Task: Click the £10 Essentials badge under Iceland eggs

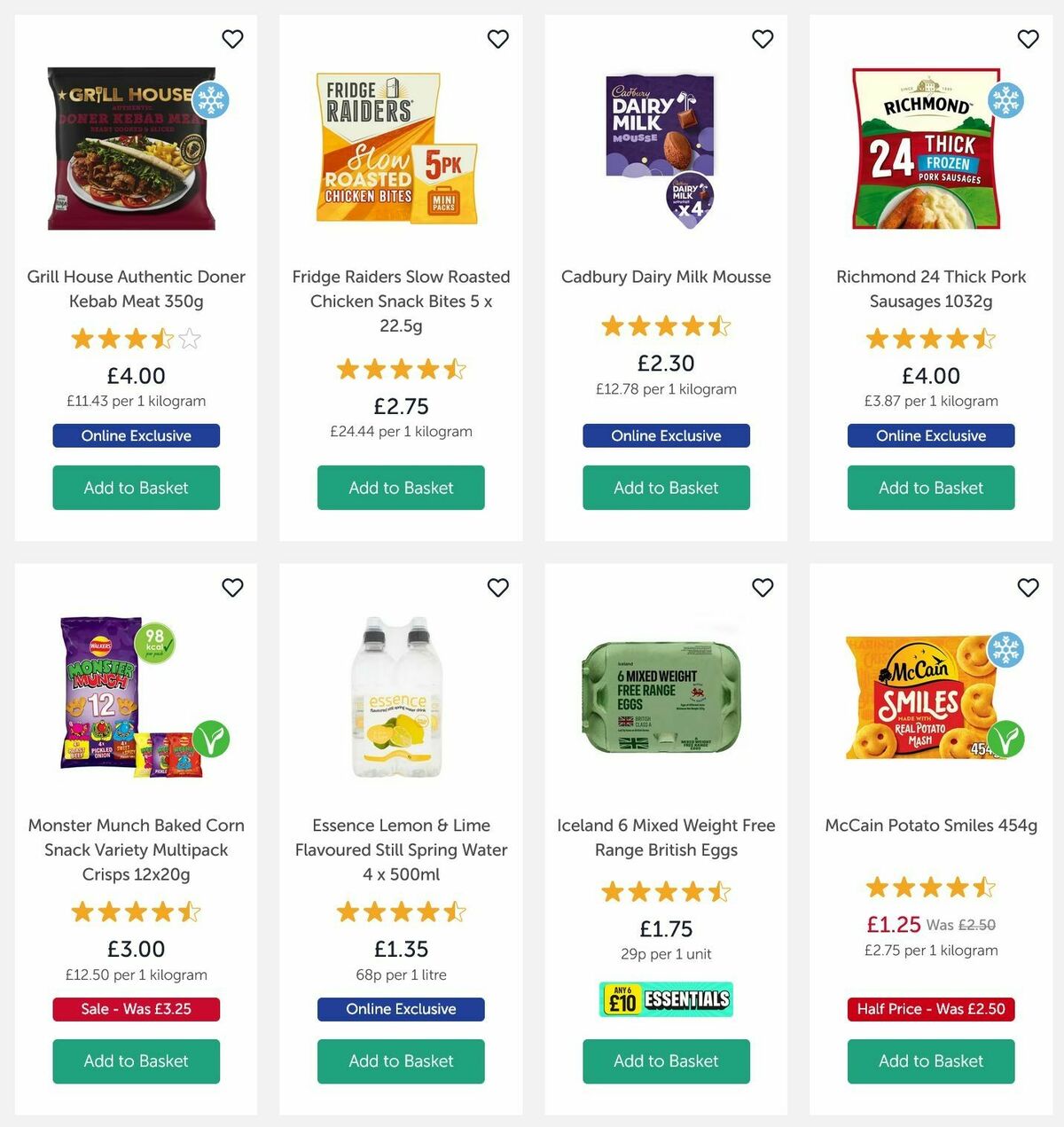Action: (665, 998)
